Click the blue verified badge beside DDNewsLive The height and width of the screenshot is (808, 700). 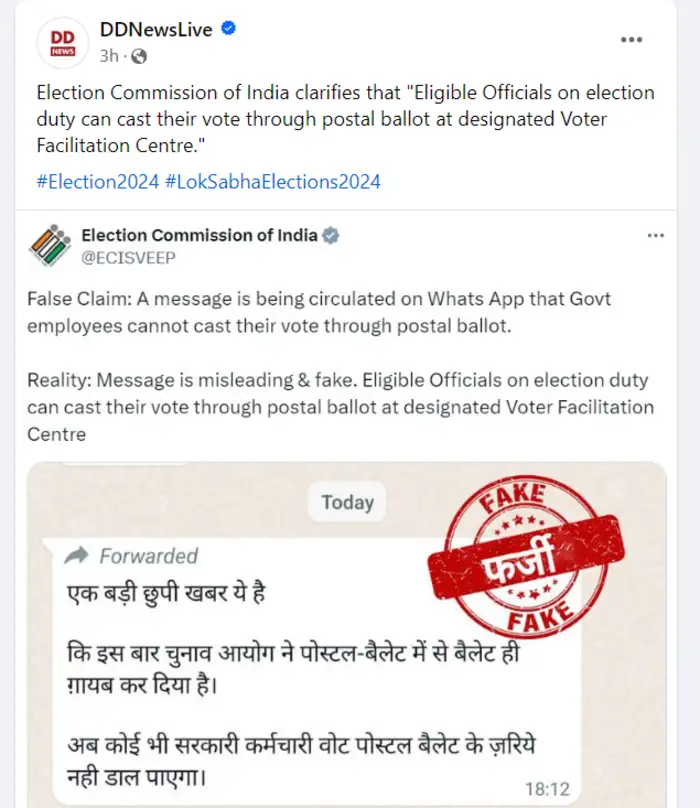click(229, 30)
